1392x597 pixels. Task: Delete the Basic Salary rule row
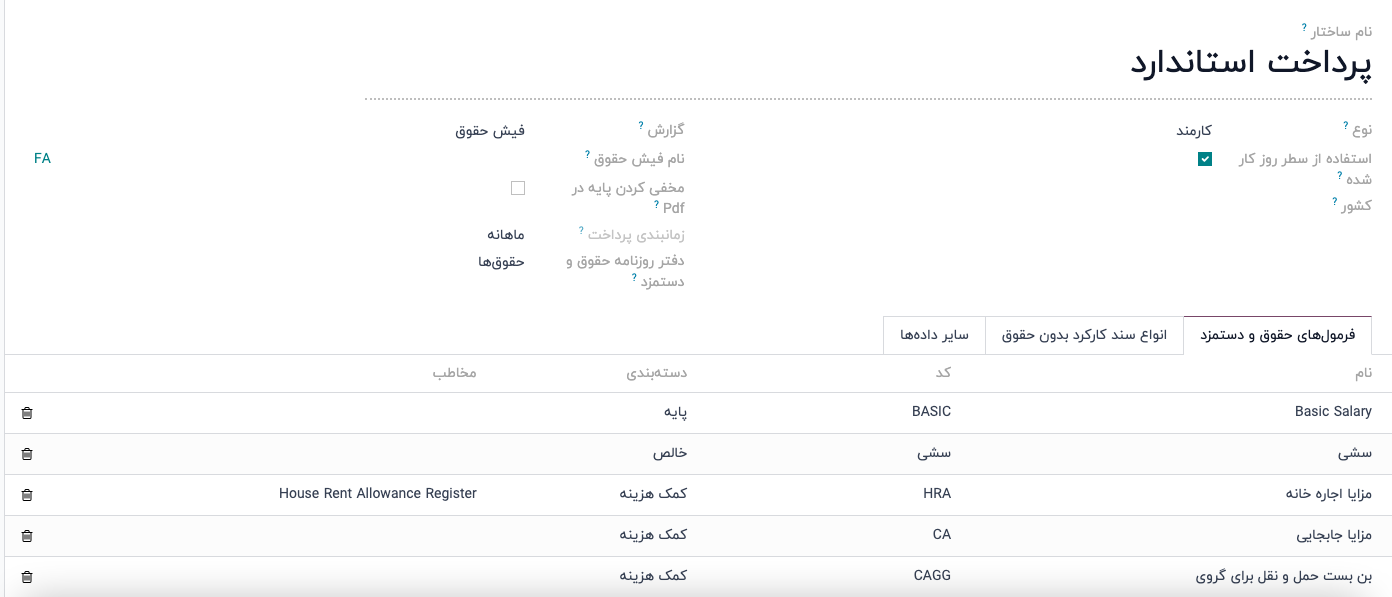pos(27,412)
